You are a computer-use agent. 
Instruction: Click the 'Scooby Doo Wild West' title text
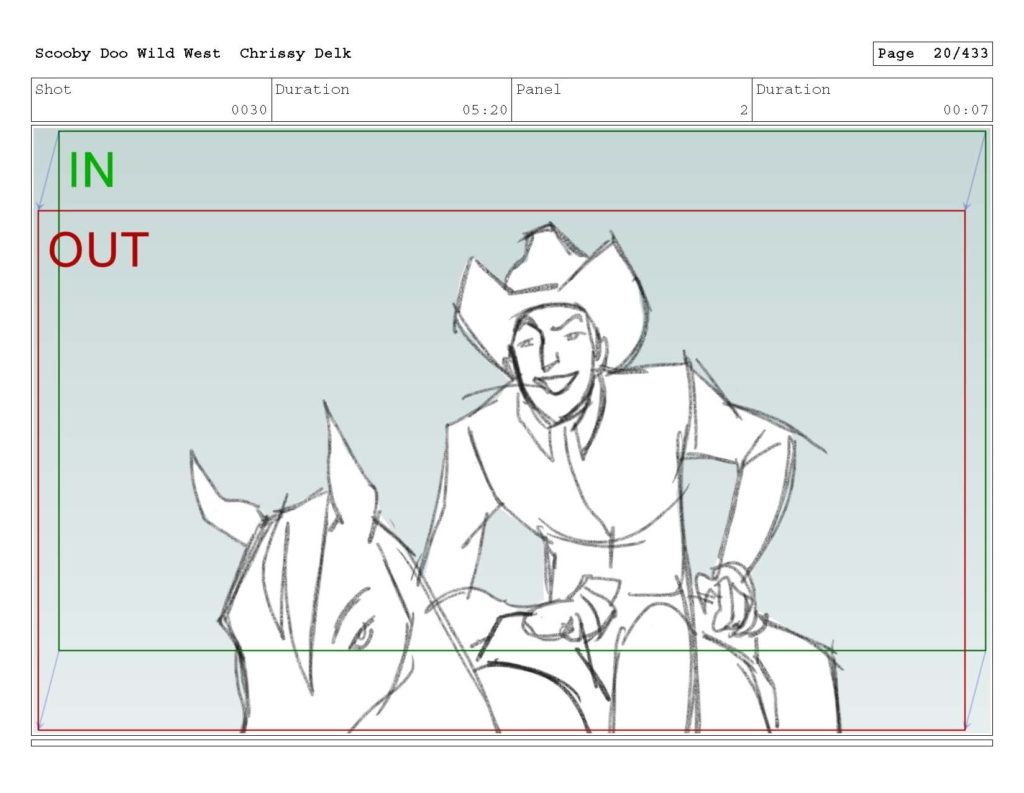click(127, 54)
